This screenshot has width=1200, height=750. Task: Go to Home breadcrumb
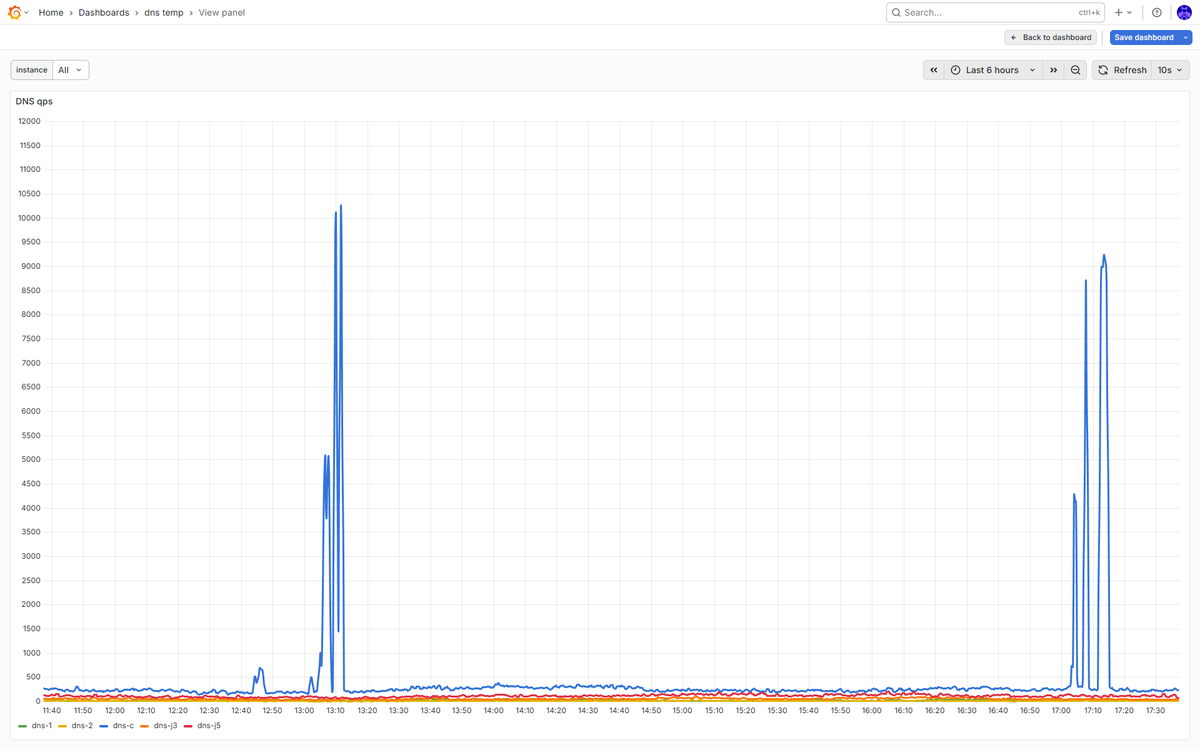[x=51, y=12]
